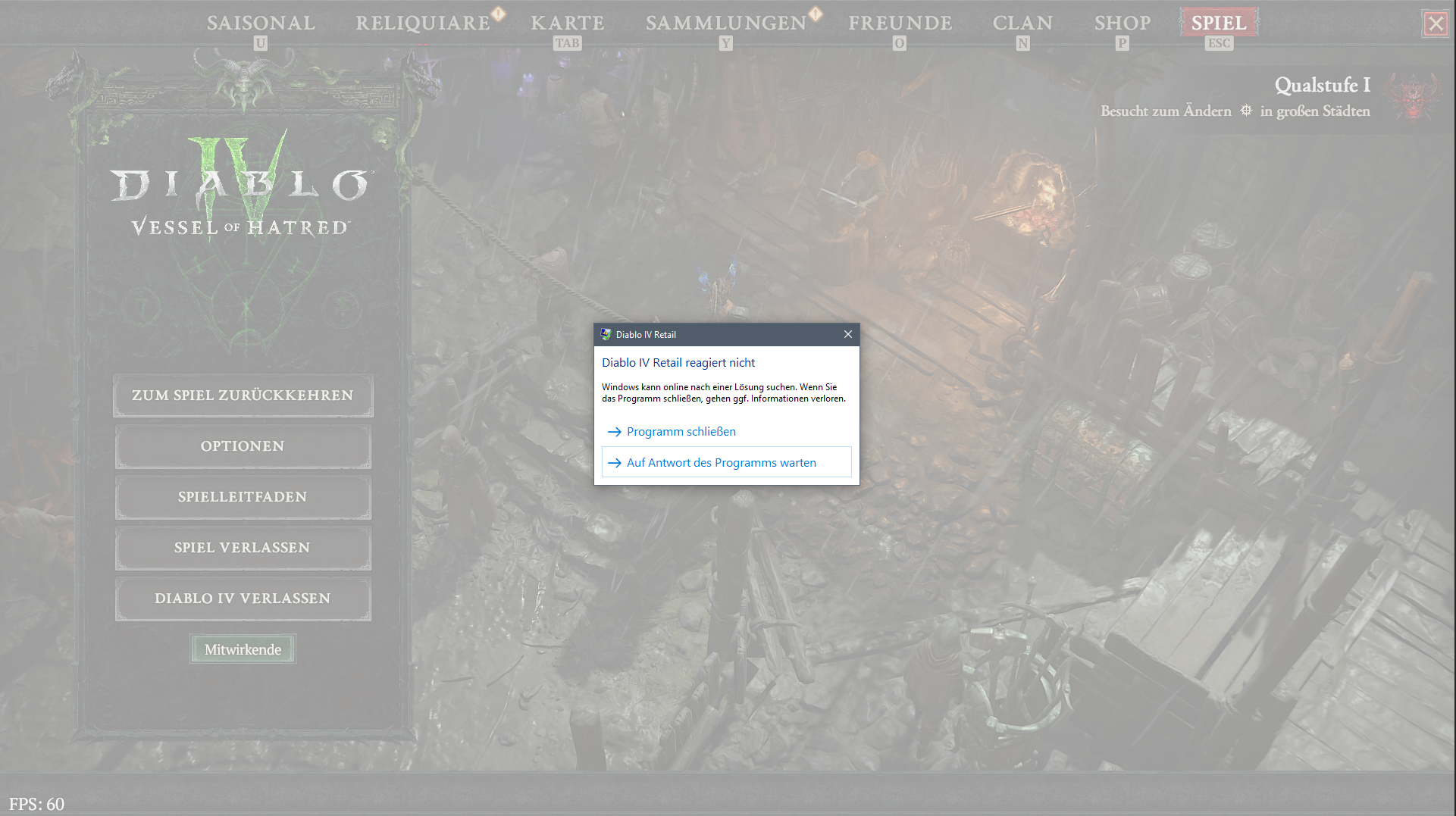Click the Qualstufe I label

[x=1322, y=85]
